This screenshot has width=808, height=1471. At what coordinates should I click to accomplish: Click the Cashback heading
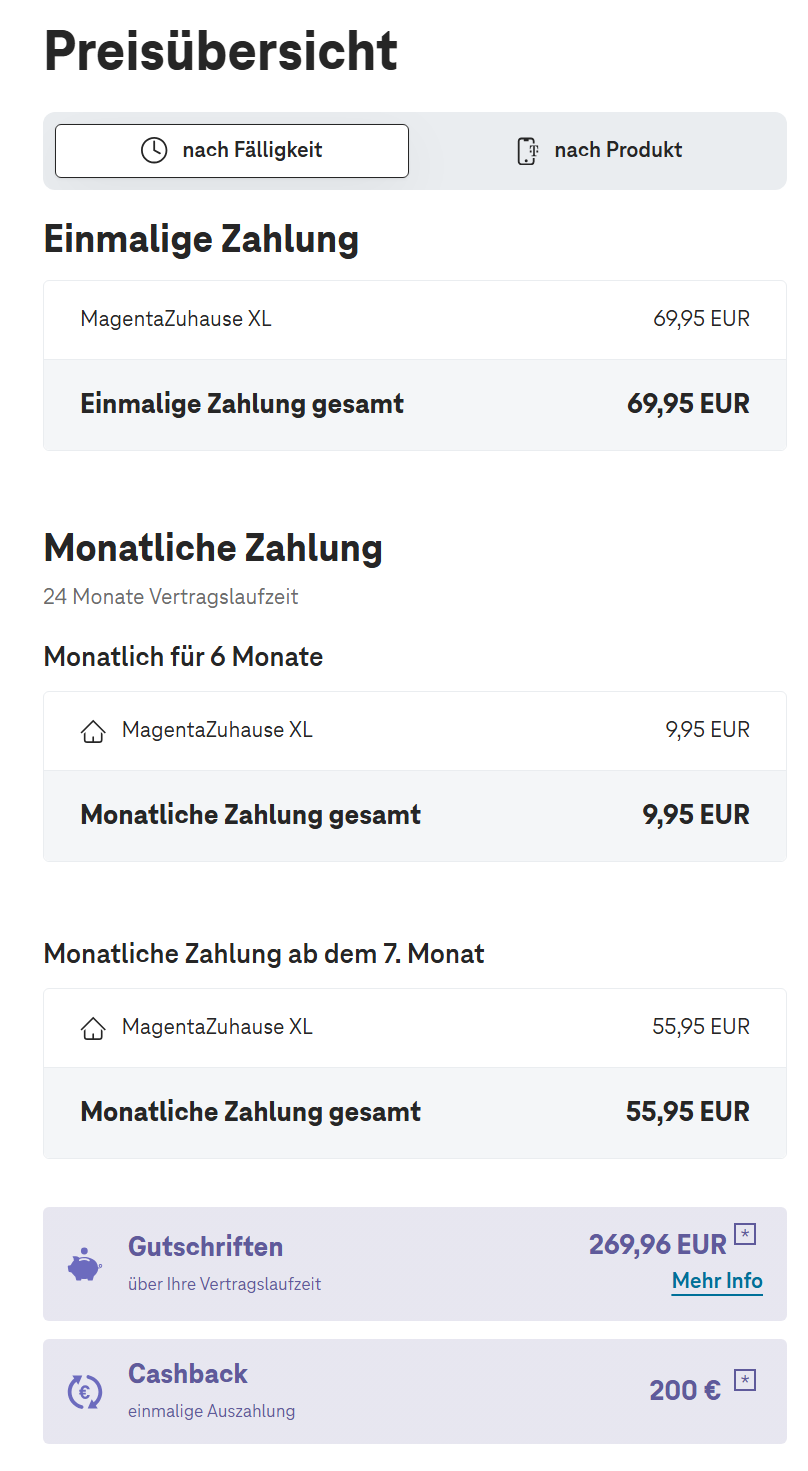188,1374
